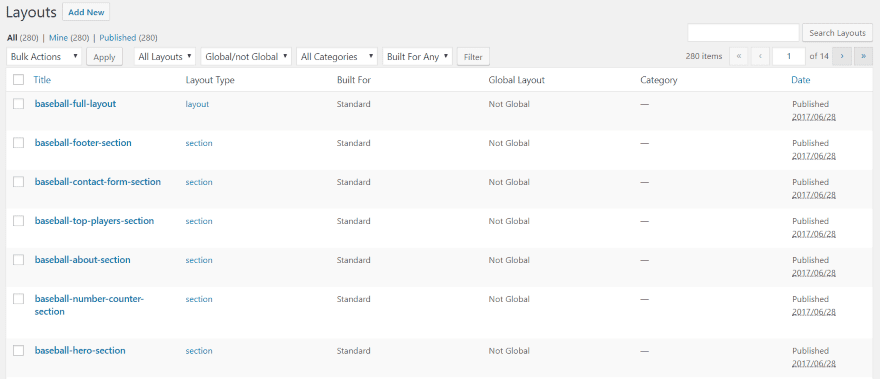Select the baseball-hero-section checkbox

tap(19, 350)
